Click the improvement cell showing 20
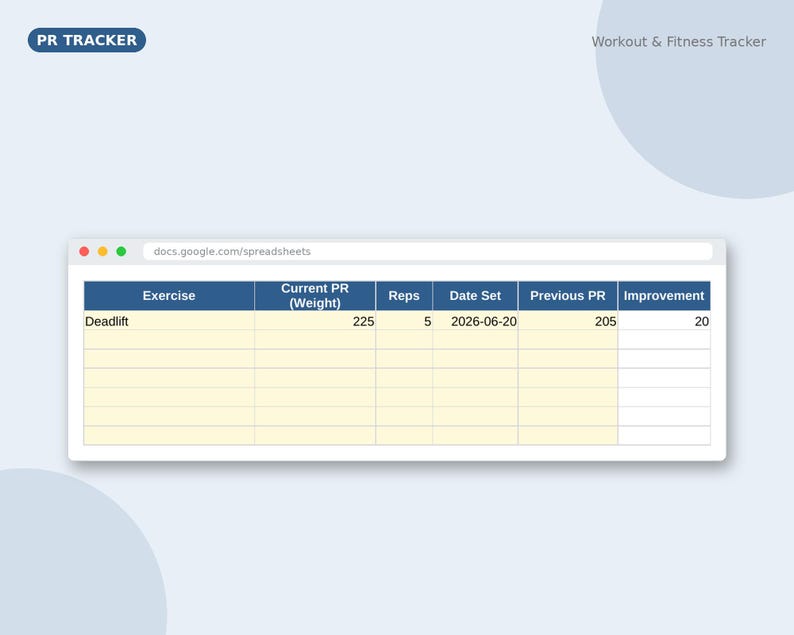Image resolution: width=794 pixels, height=635 pixels. point(664,321)
